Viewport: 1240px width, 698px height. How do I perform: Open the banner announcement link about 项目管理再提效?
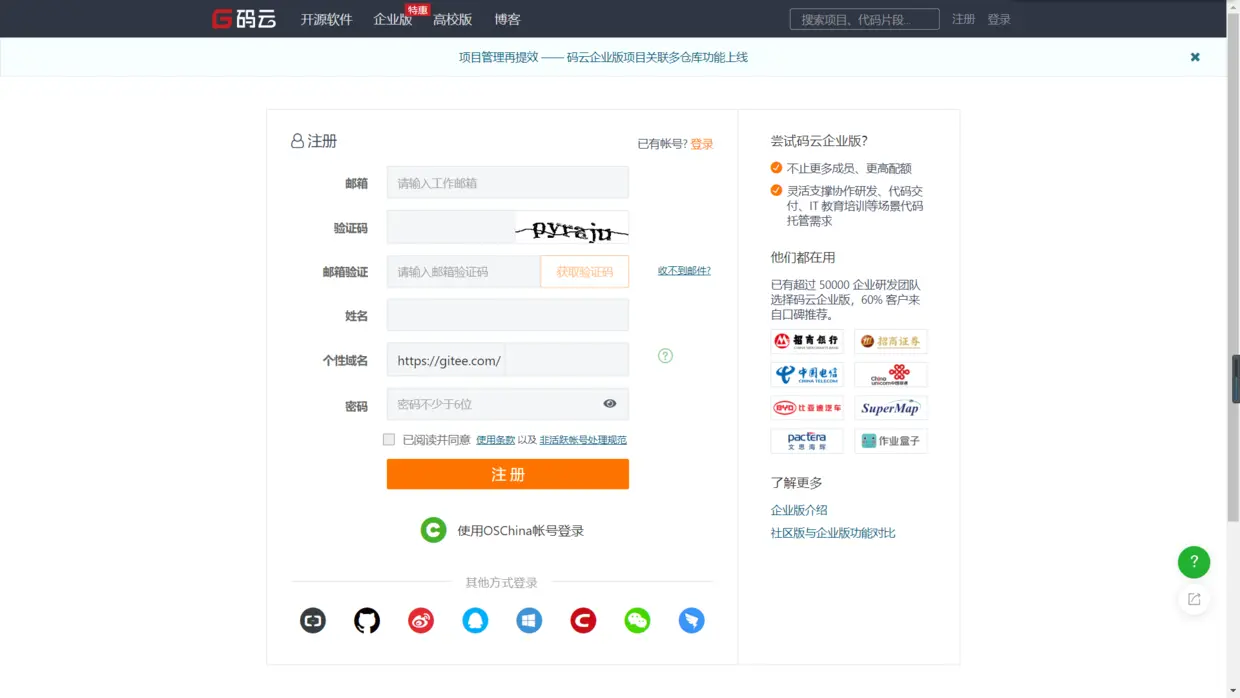click(603, 57)
